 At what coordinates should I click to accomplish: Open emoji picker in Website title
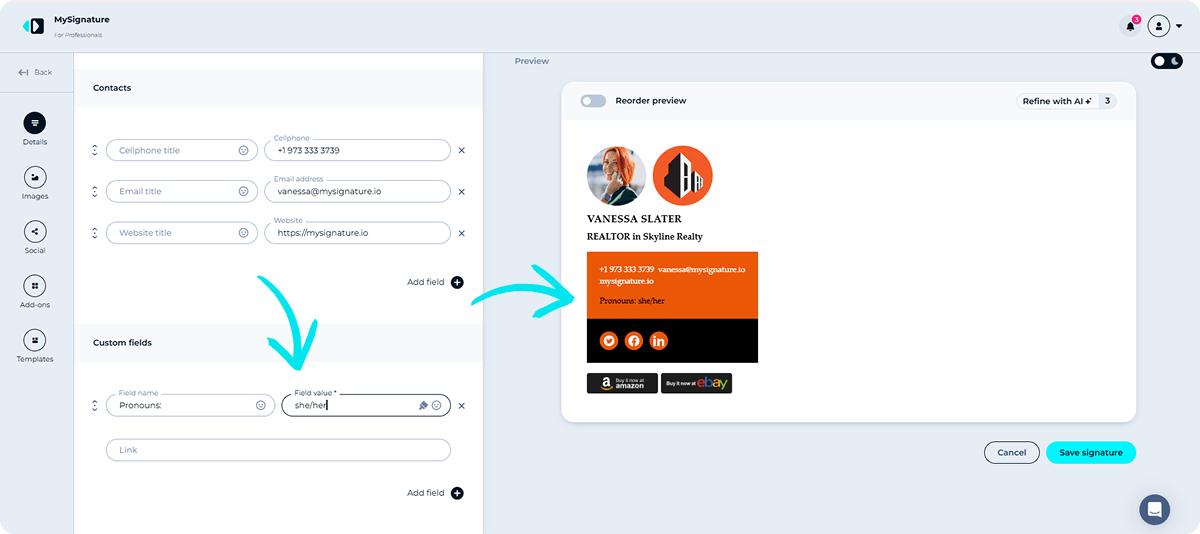click(x=243, y=233)
